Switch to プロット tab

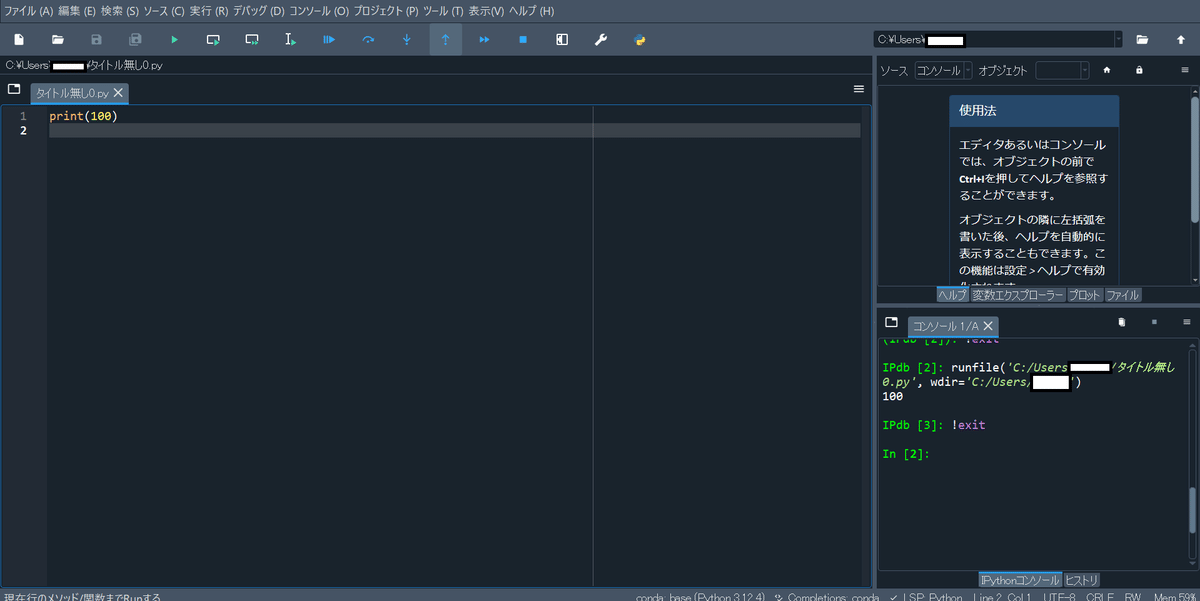[1084, 295]
